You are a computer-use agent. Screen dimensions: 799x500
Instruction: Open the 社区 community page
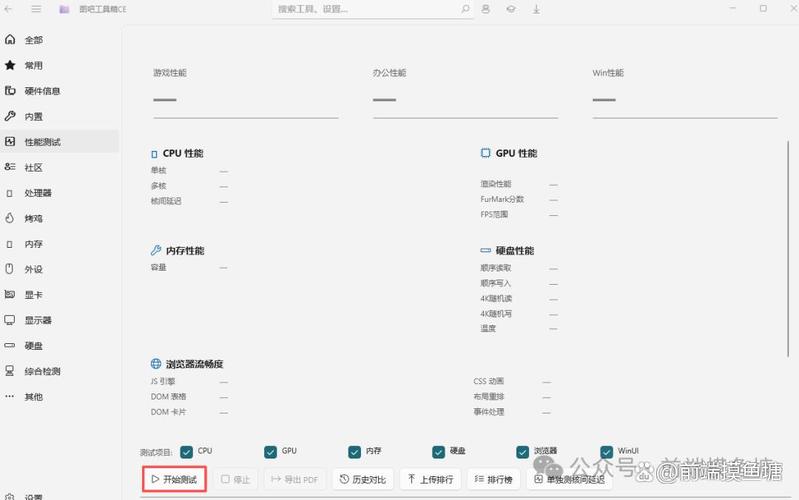point(60,167)
